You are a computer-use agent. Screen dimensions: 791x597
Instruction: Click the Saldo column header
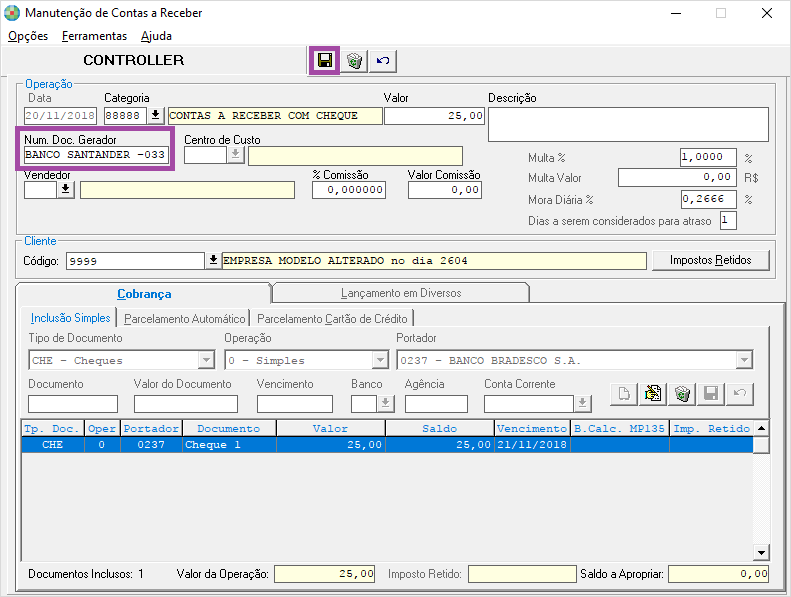coord(439,428)
